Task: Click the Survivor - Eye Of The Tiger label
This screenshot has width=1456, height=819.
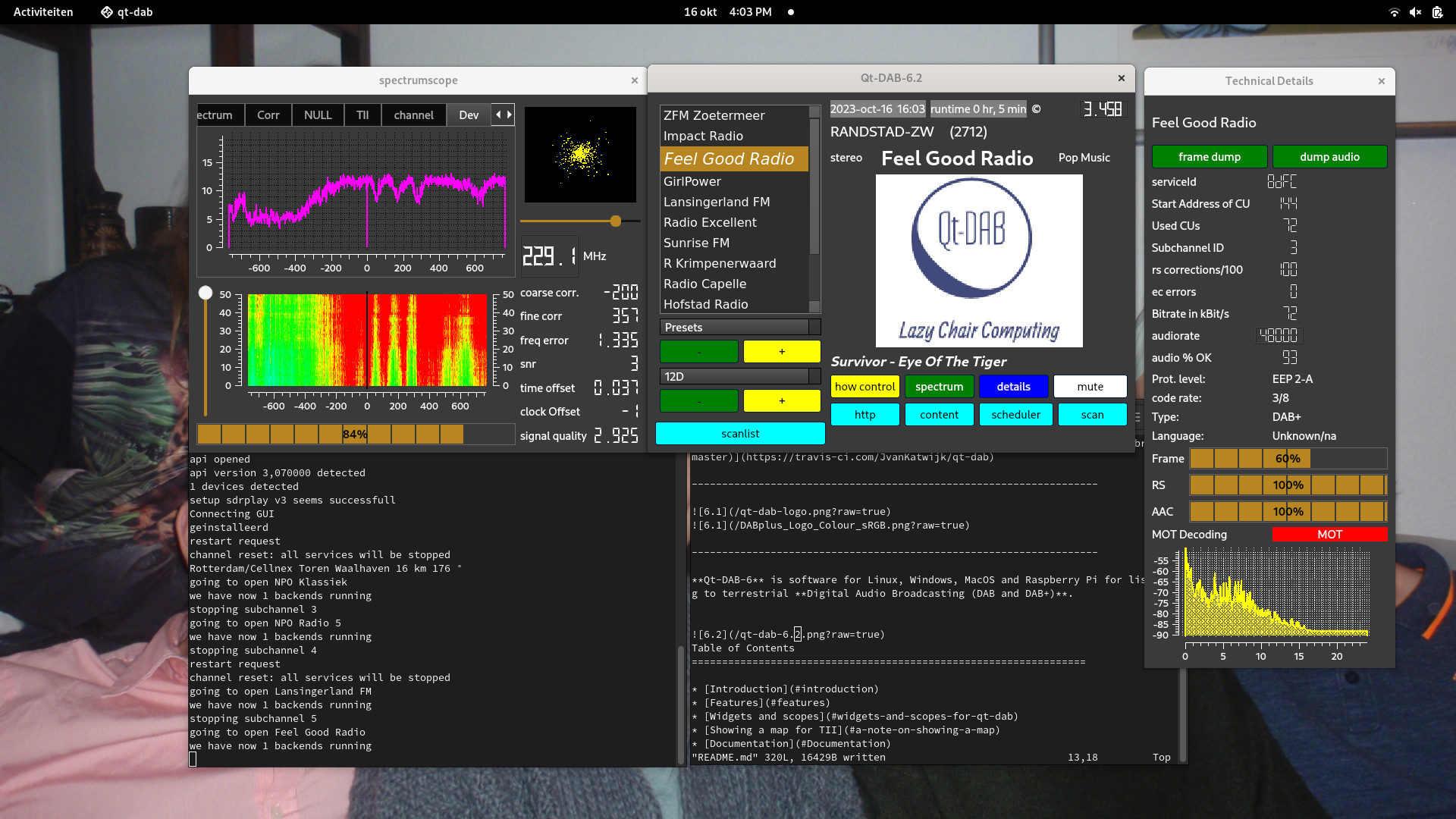Action: tap(919, 362)
